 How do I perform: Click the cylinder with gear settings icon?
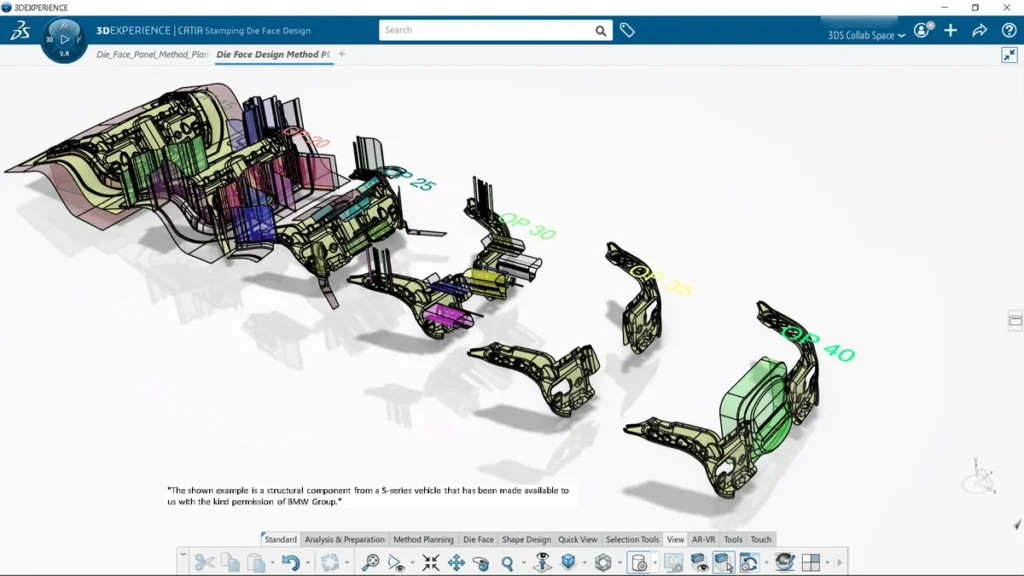click(639, 562)
